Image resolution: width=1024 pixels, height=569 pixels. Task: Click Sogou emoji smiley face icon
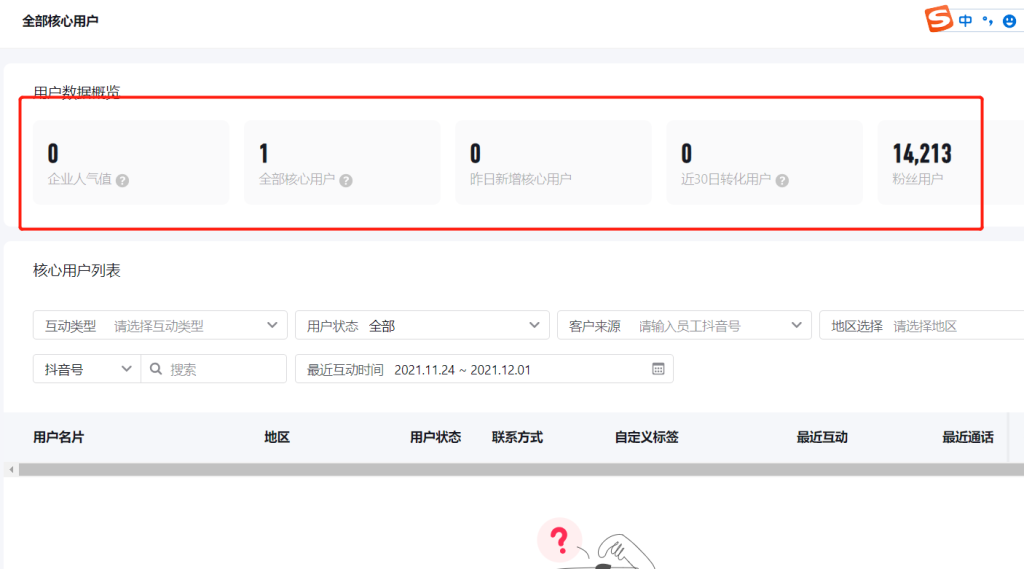[x=1009, y=20]
